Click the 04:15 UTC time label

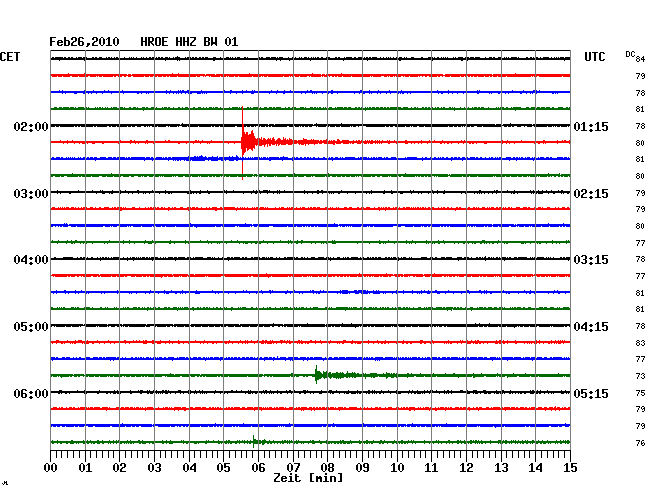click(x=591, y=327)
